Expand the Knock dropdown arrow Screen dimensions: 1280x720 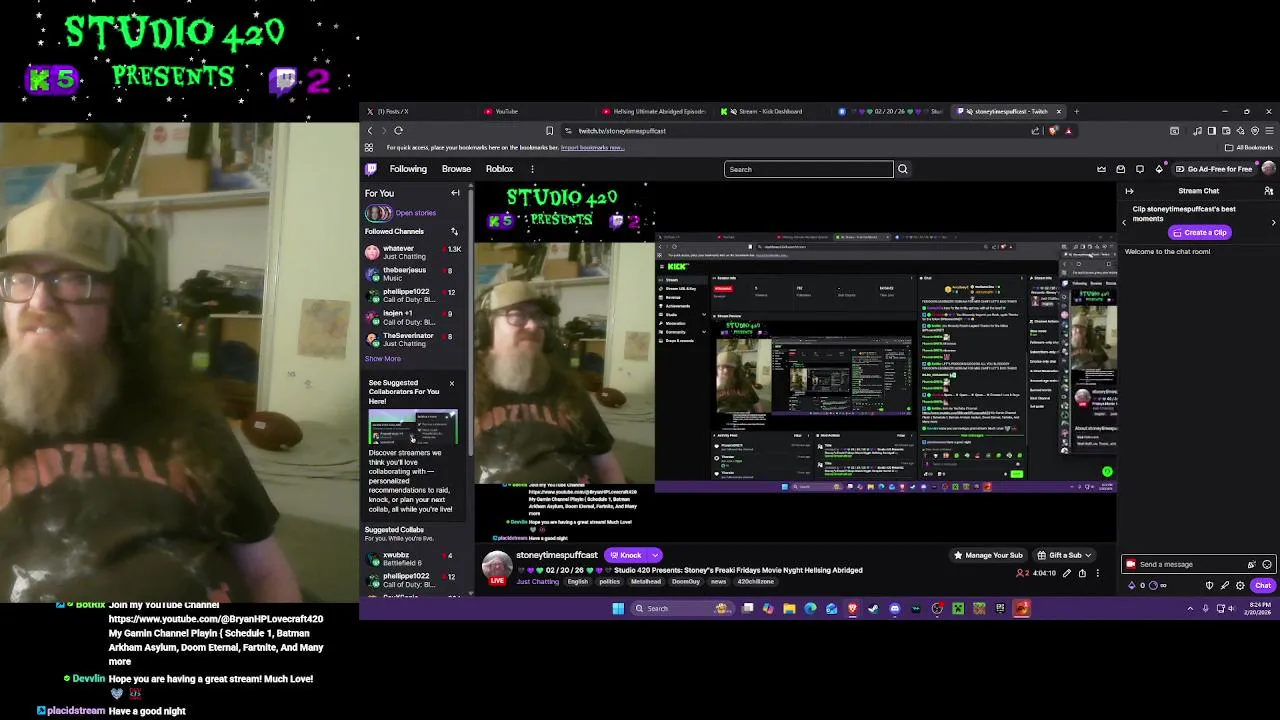[x=655, y=555]
